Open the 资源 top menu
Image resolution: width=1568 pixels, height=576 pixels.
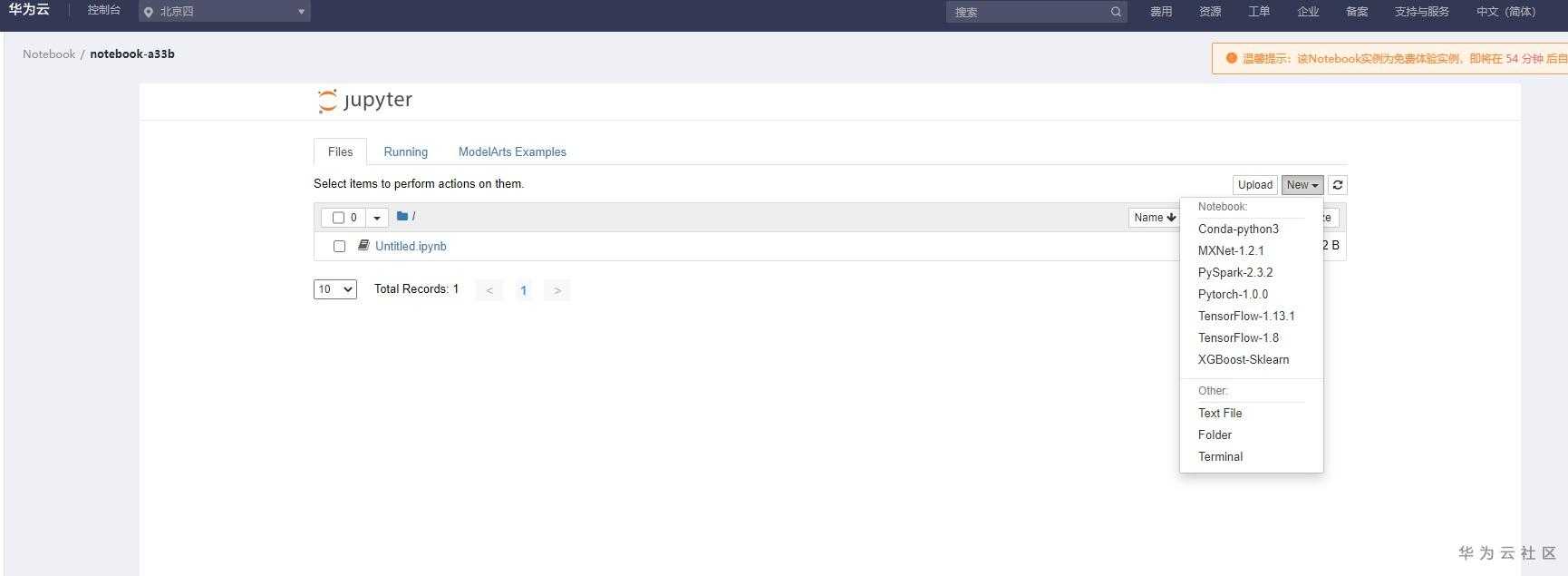(1210, 12)
